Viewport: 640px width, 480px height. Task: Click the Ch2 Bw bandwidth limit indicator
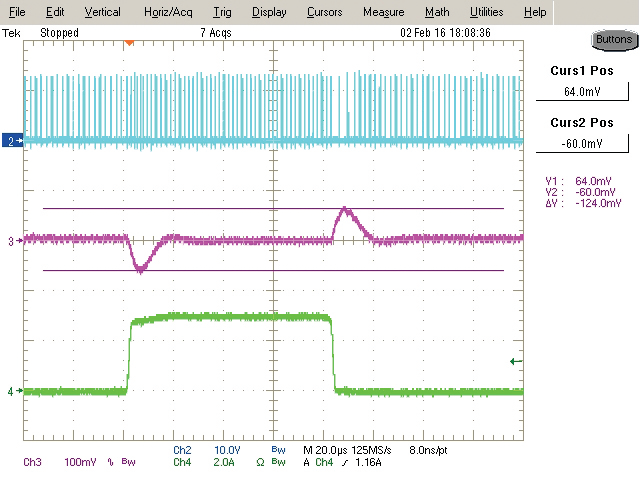coord(278,450)
